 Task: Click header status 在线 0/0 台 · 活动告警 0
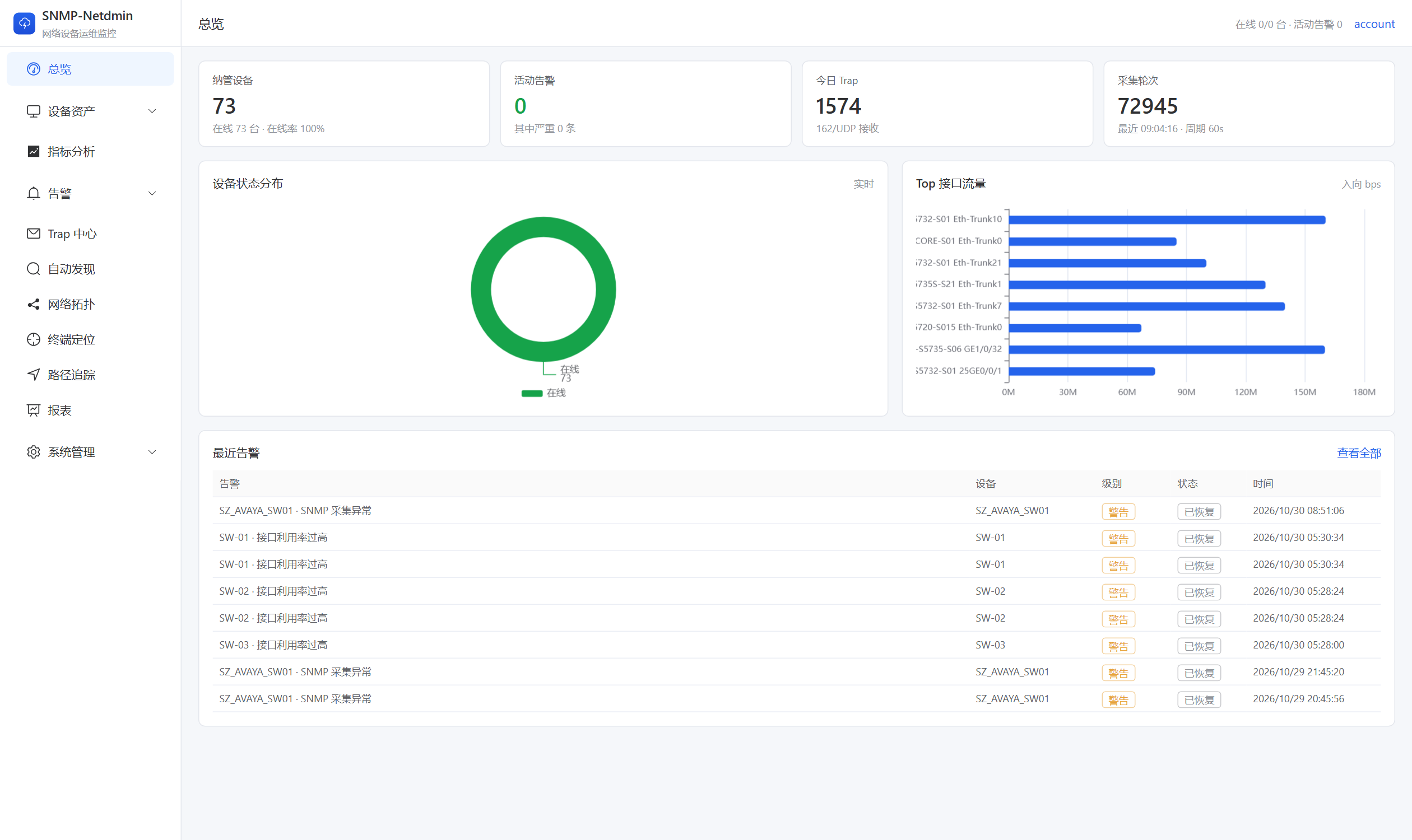(1288, 24)
